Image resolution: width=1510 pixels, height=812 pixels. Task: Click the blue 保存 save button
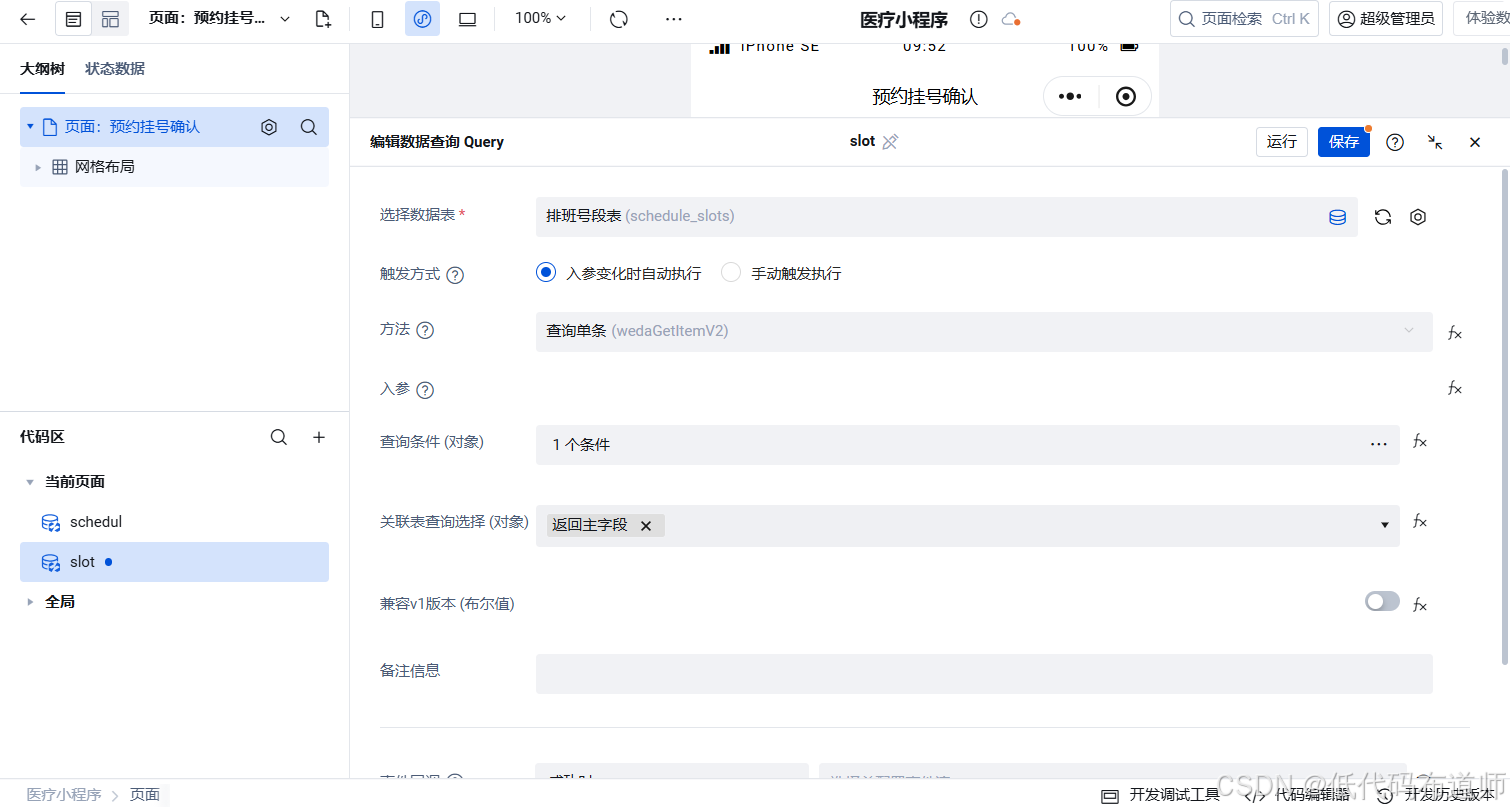pos(1343,141)
